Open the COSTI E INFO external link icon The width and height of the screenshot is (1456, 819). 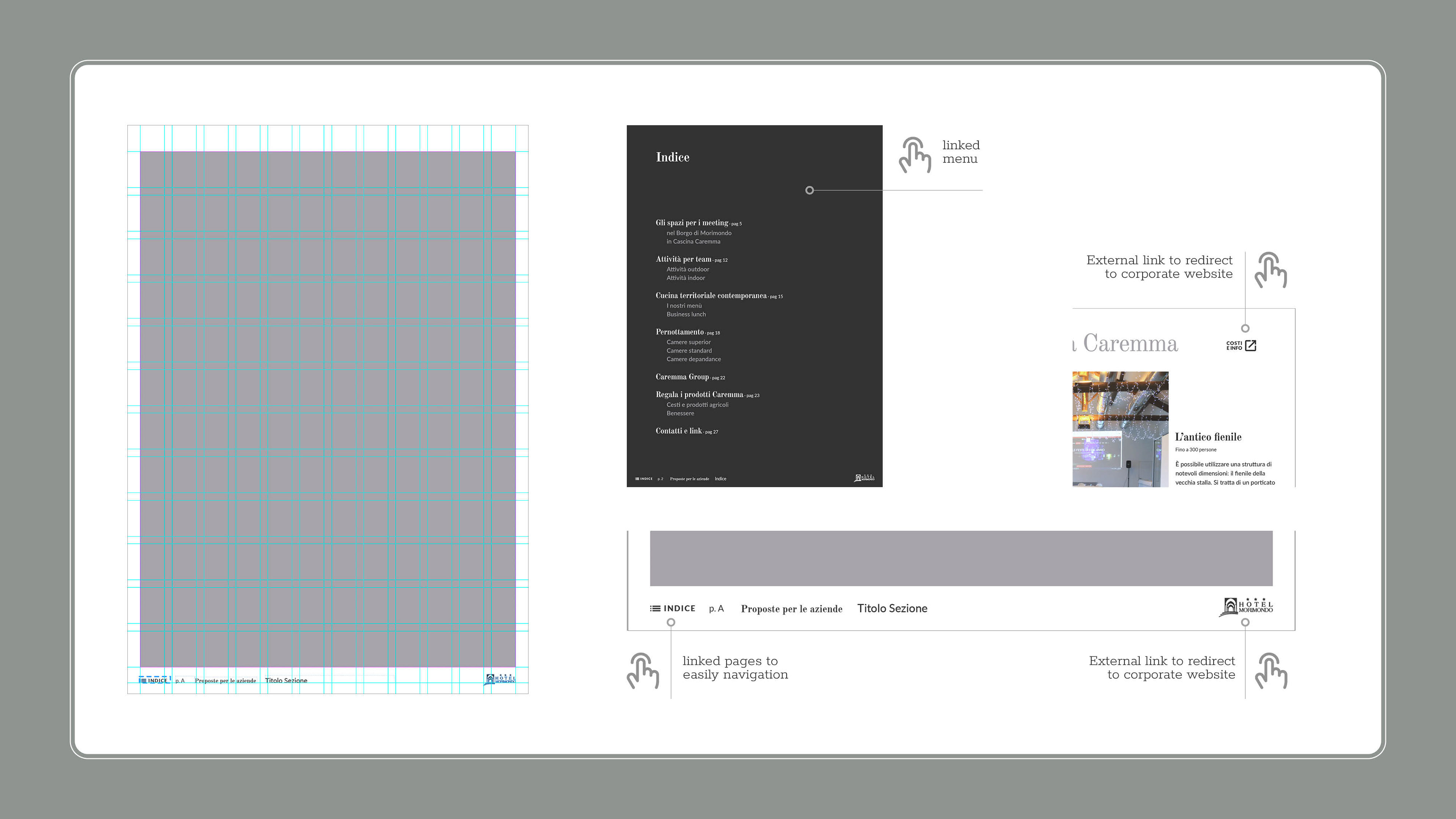pyautogui.click(x=1251, y=345)
